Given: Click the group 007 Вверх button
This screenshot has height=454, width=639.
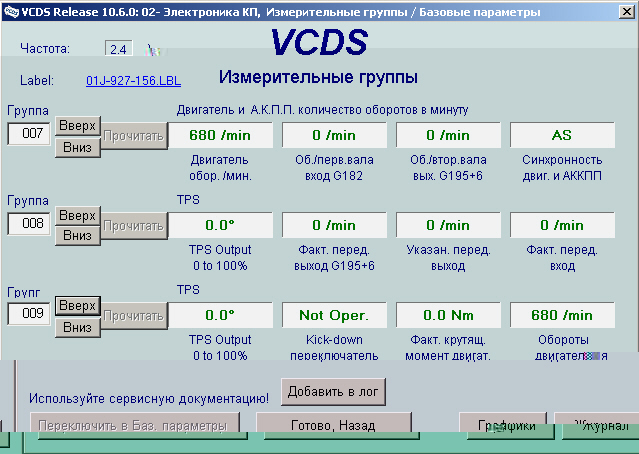Looking at the screenshot, I should pyautogui.click(x=77, y=126).
